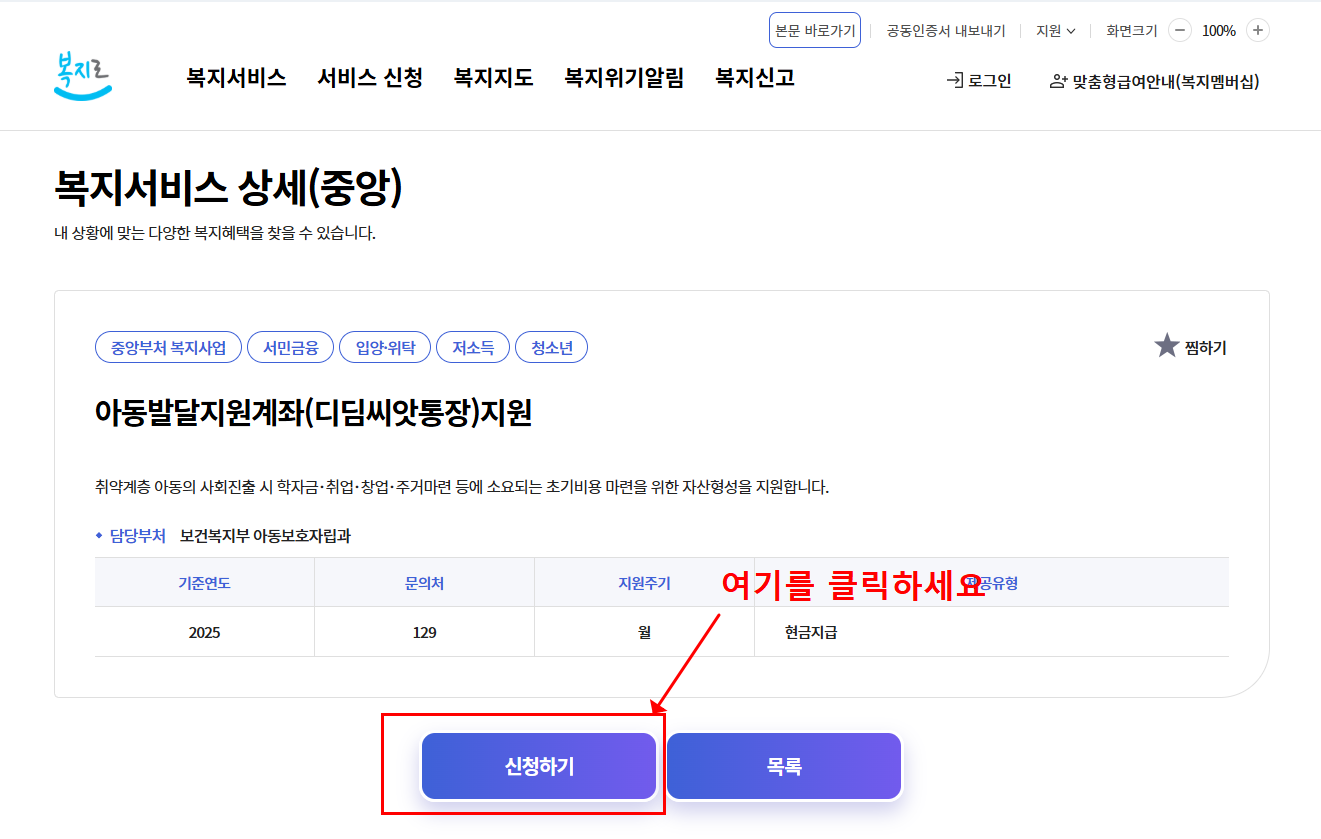Select the 서비스 신청 menu item
Screen dimensions: 1321x839
[369, 77]
